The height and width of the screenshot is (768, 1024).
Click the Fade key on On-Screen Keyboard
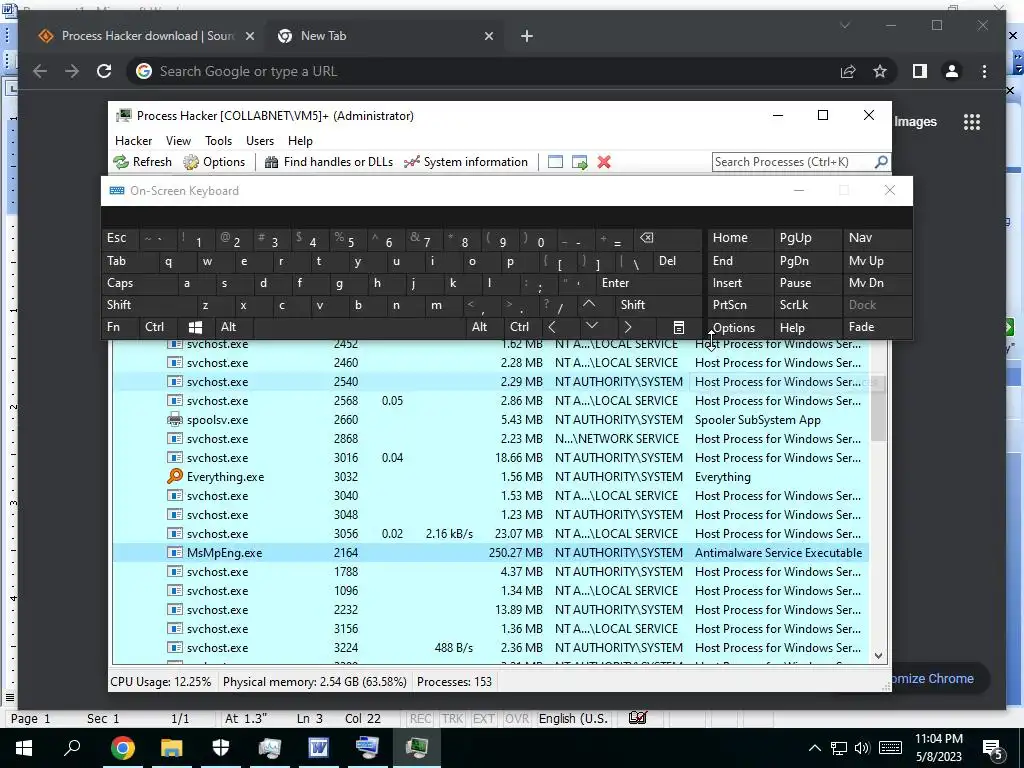878,327
